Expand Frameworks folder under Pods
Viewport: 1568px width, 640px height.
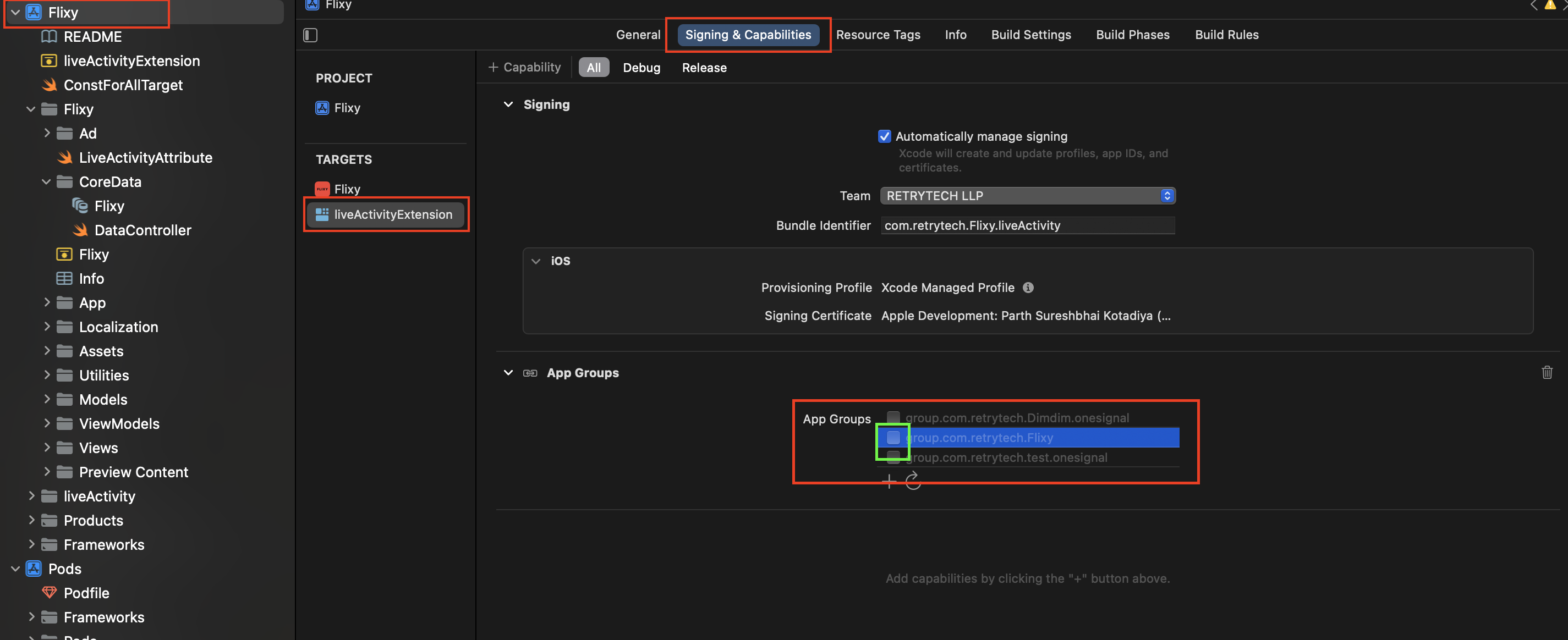(x=31, y=617)
